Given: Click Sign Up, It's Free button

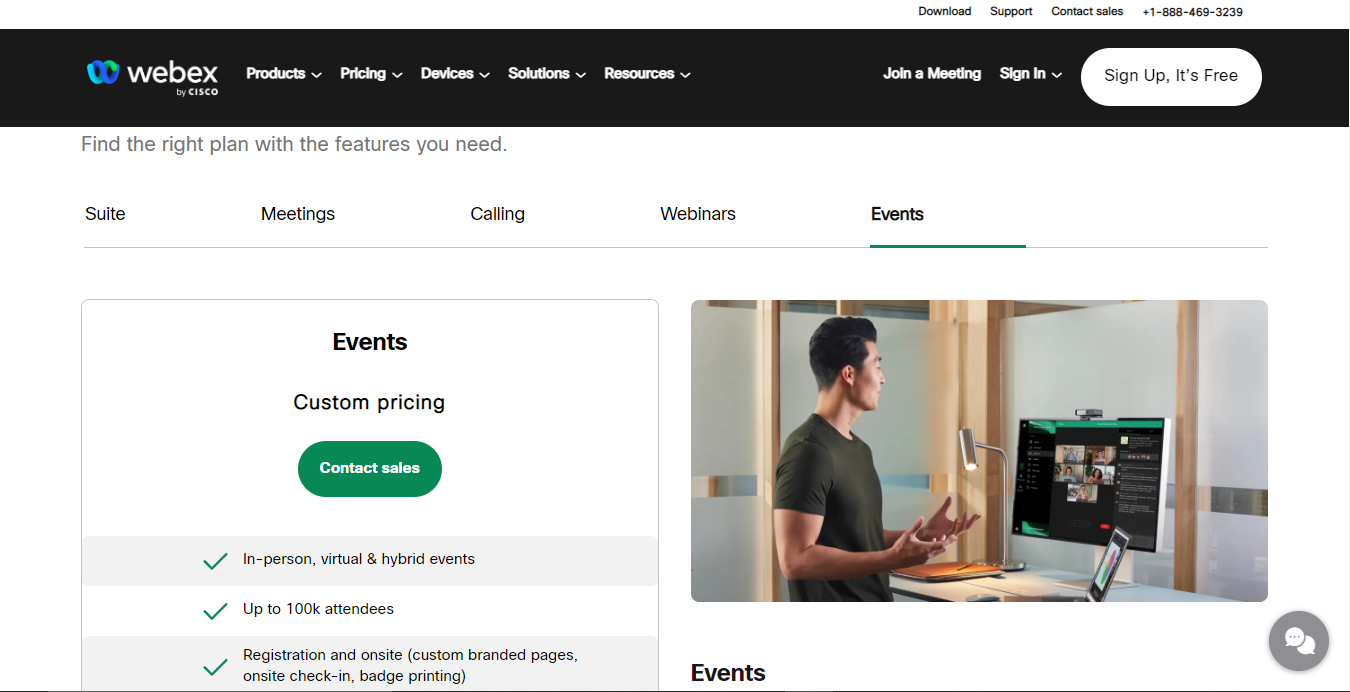Looking at the screenshot, I should [x=1171, y=77].
